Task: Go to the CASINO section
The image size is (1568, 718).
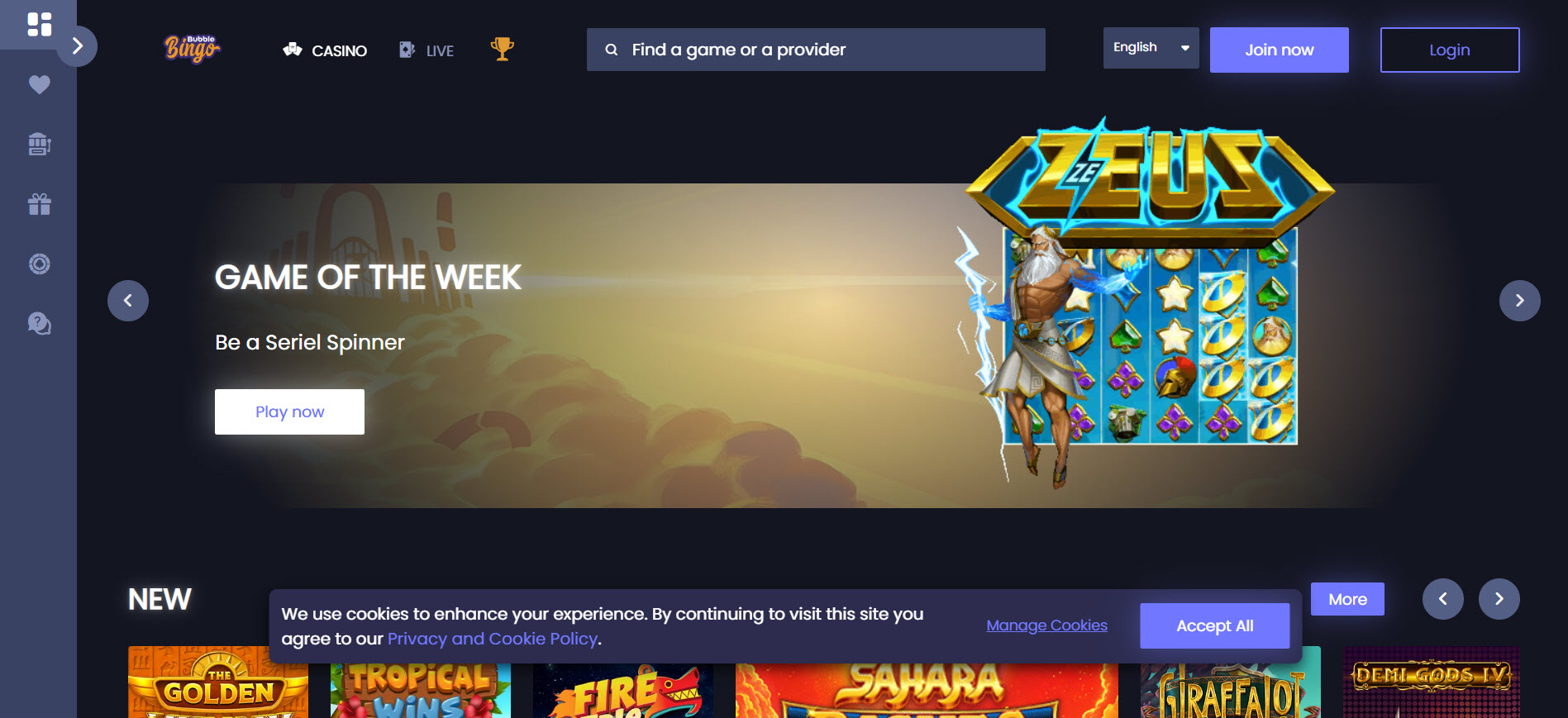Action: pos(325,50)
